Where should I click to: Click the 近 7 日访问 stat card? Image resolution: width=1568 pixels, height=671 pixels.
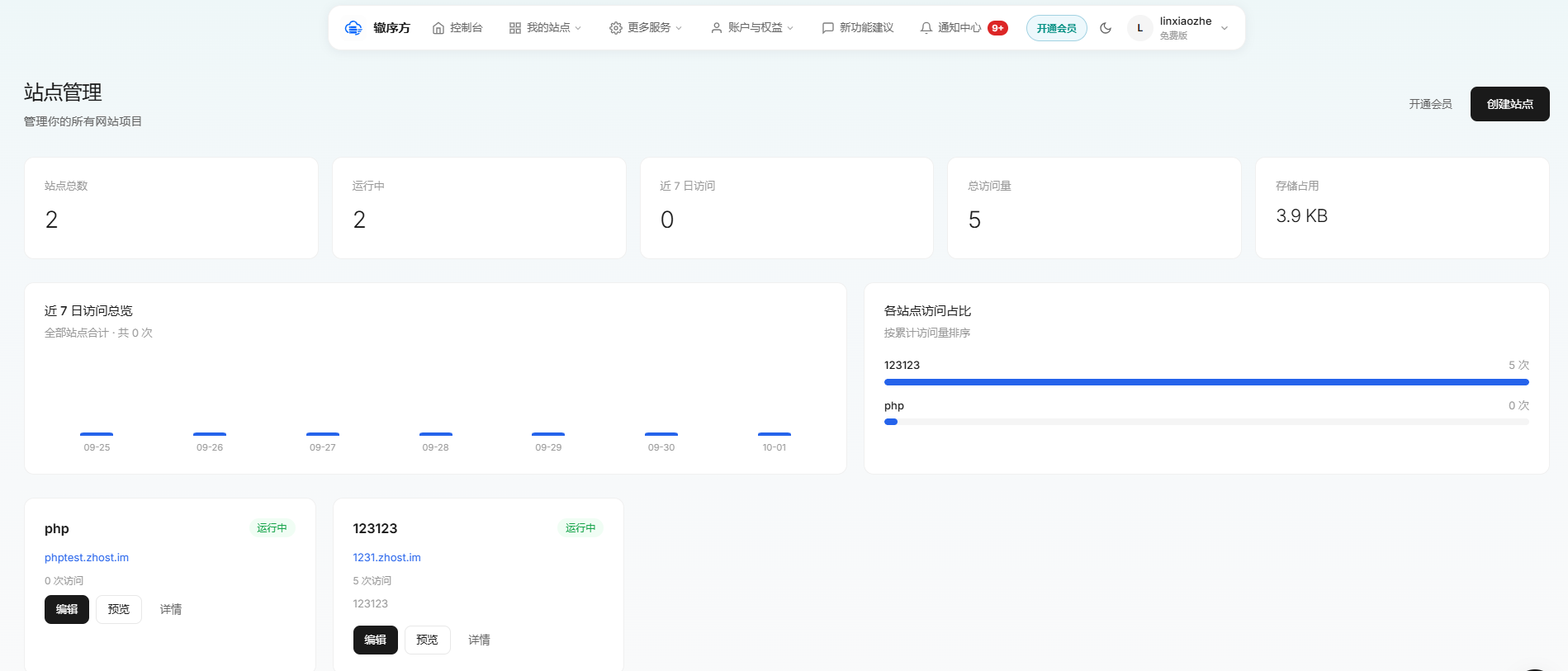point(787,208)
